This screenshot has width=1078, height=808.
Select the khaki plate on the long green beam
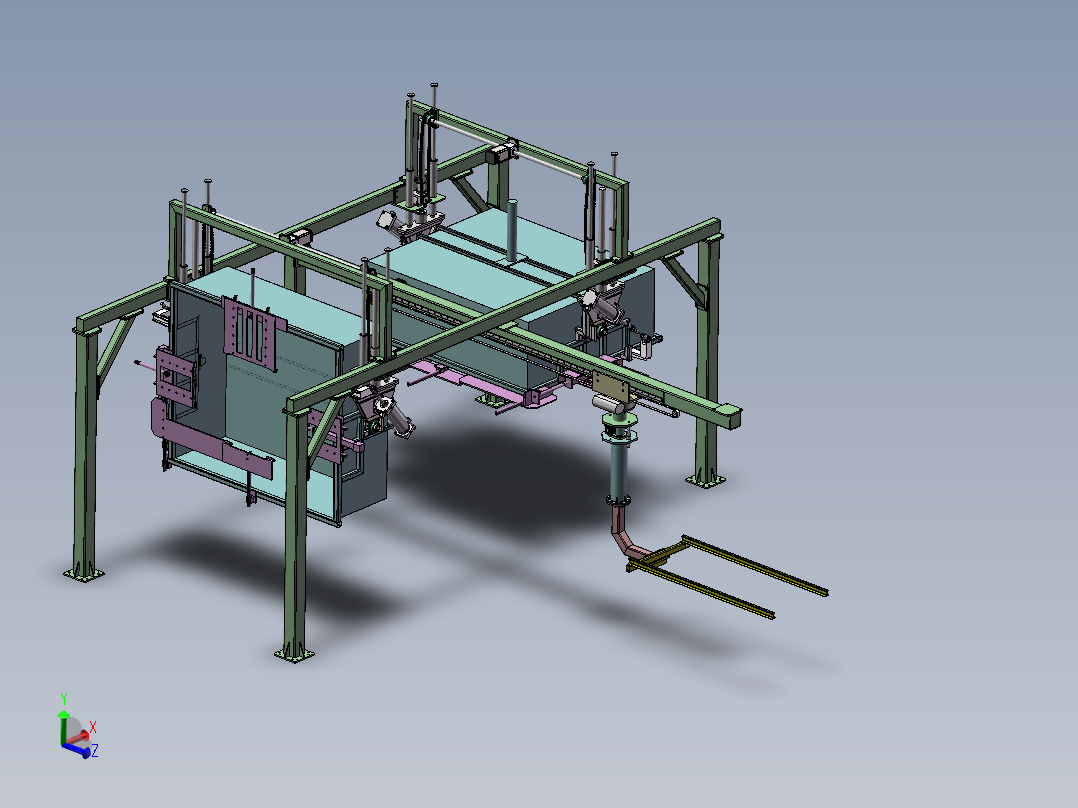pyautogui.click(x=610, y=387)
